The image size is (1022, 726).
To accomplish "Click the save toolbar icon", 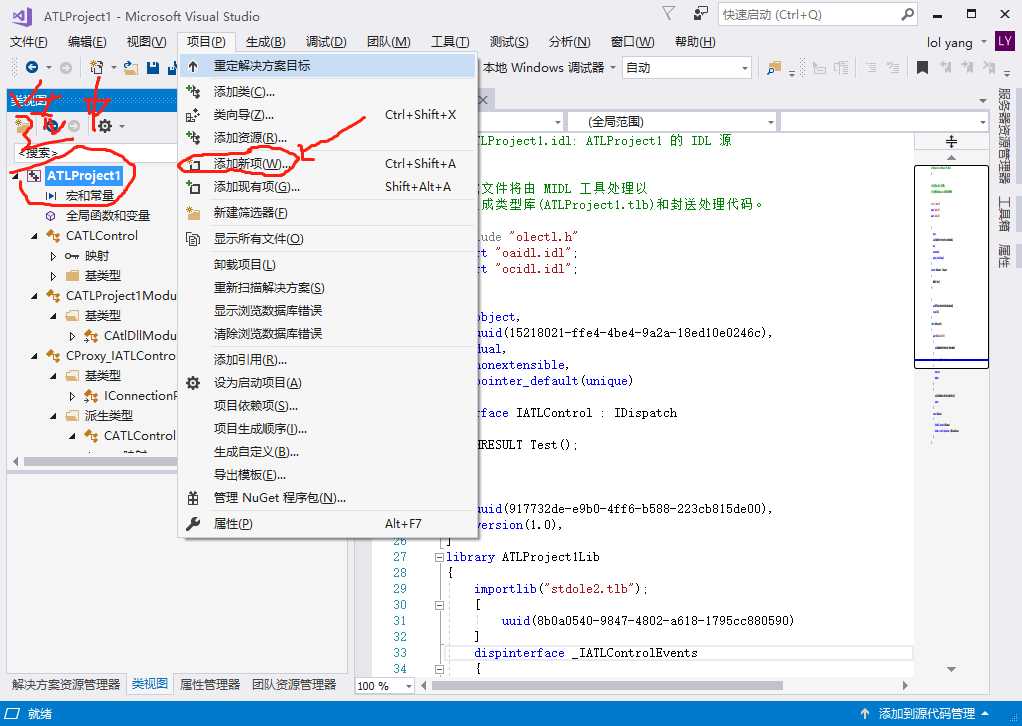I will (x=153, y=67).
